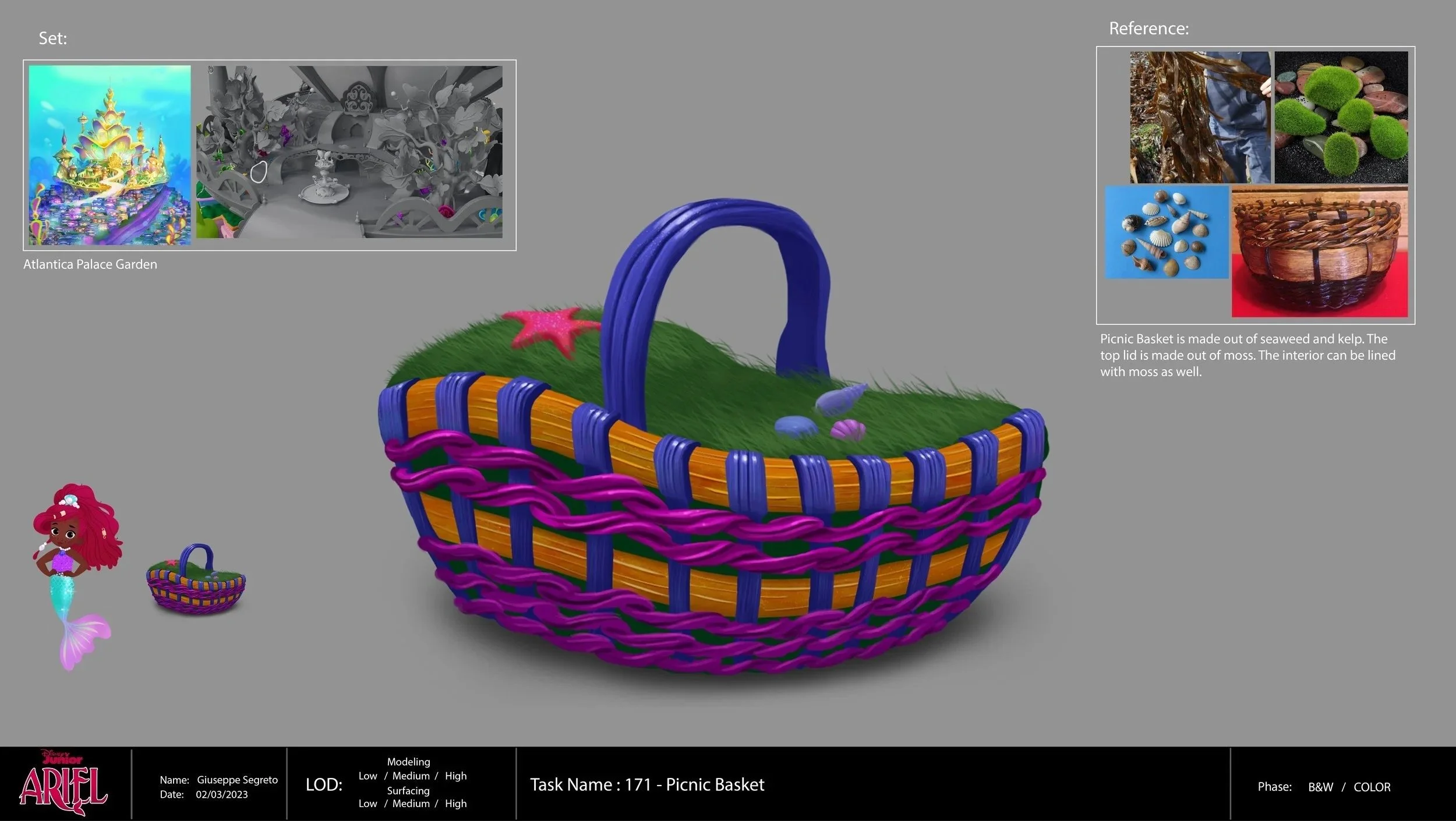Select the woven wicker basket reference photo
The height and width of the screenshot is (821, 1456).
point(1320,252)
